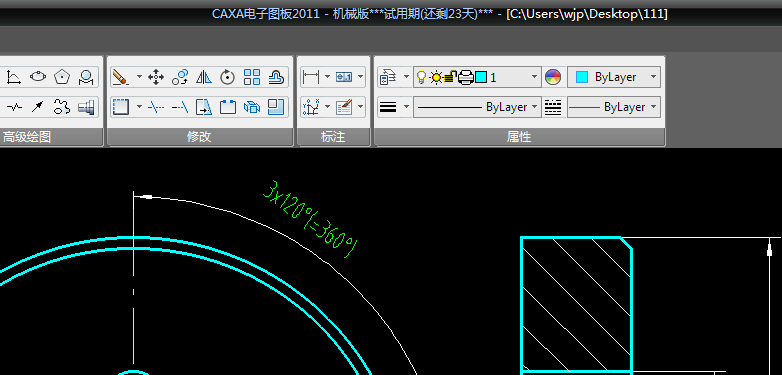Click the eraser brush delete tool

[x=120, y=77]
